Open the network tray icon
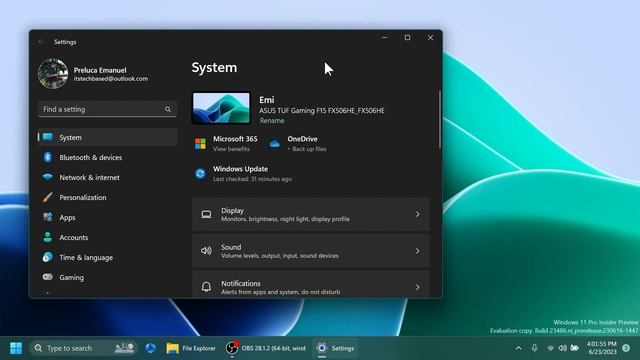Viewport: 640px width, 360px height. 550,348
